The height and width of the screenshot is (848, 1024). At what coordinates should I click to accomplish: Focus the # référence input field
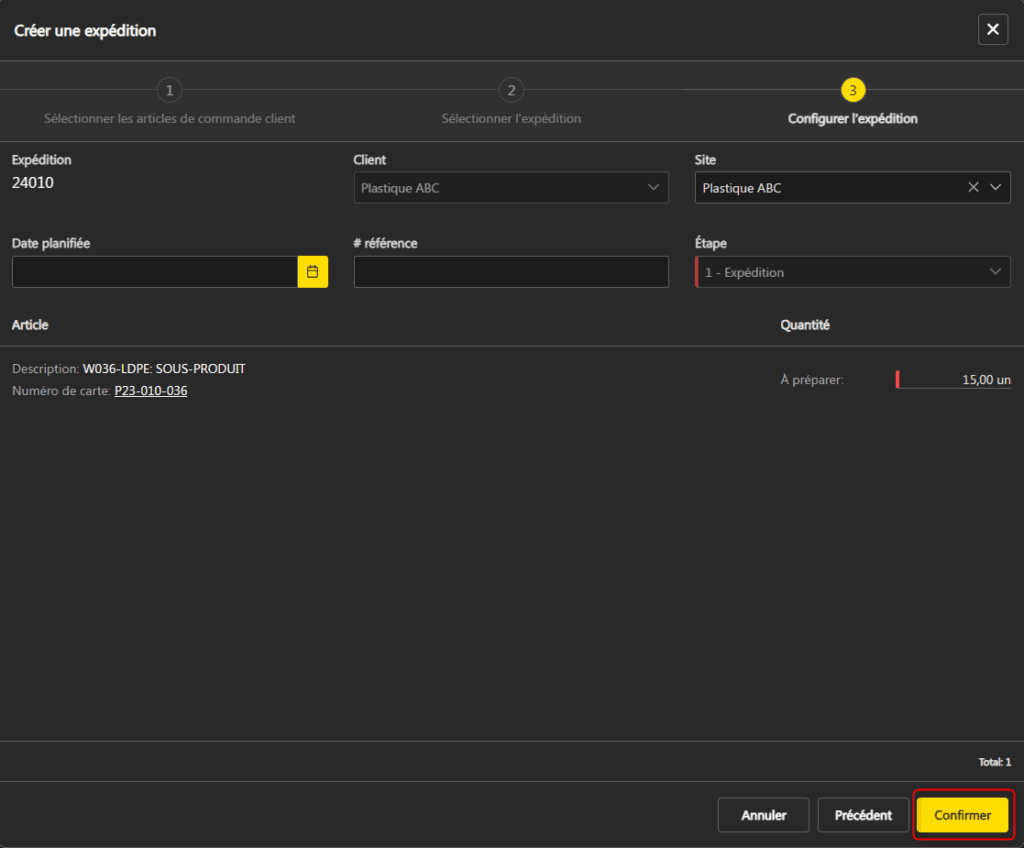510,272
